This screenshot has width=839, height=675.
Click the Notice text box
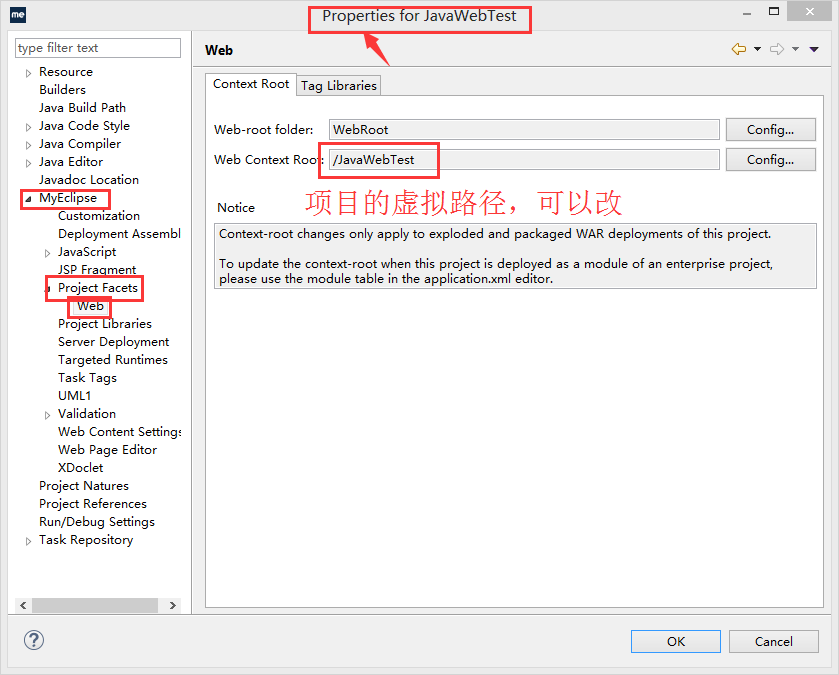[x=515, y=256]
